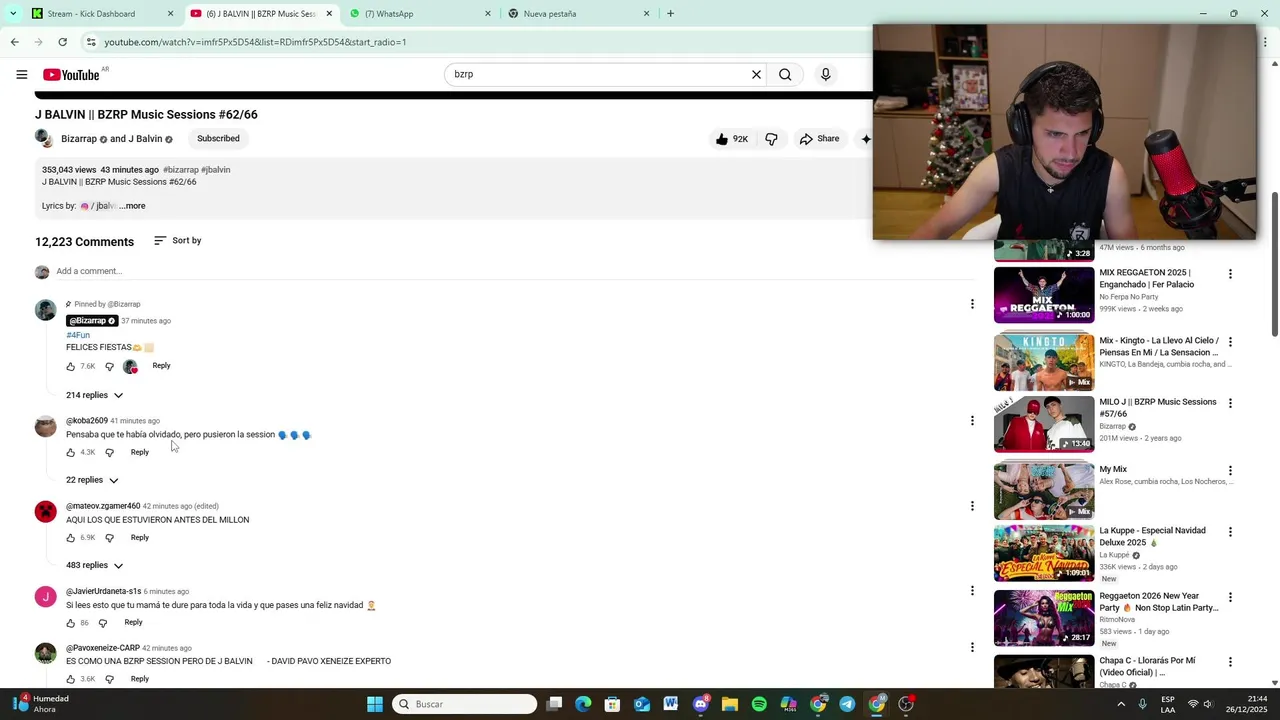Open the MIX REGGAETON 2025 video thumbnail
This screenshot has width=1280, height=720.
pos(1044,295)
